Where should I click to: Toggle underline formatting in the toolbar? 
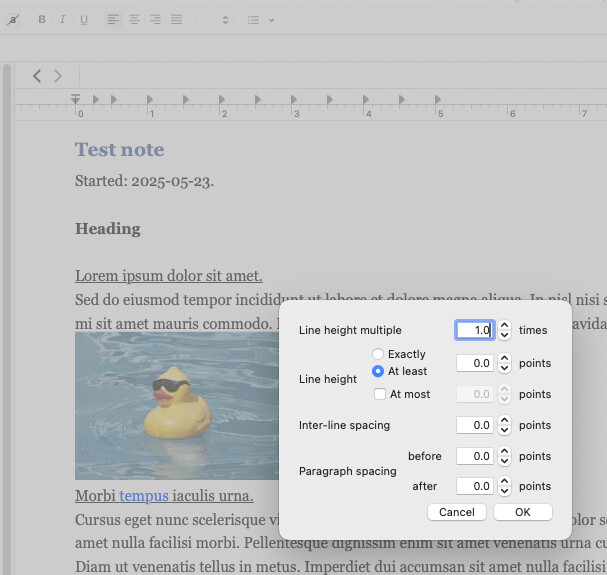click(84, 20)
